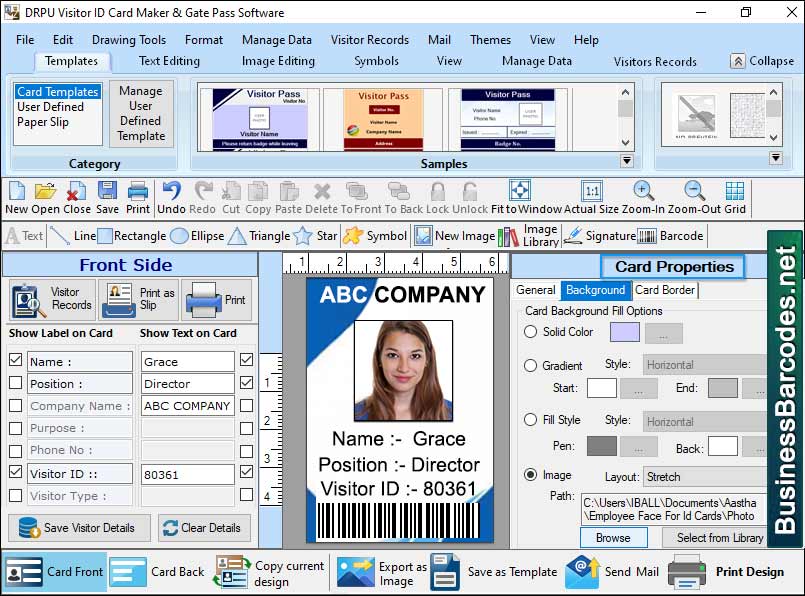Select the Fit to Window tool

tap(519, 193)
